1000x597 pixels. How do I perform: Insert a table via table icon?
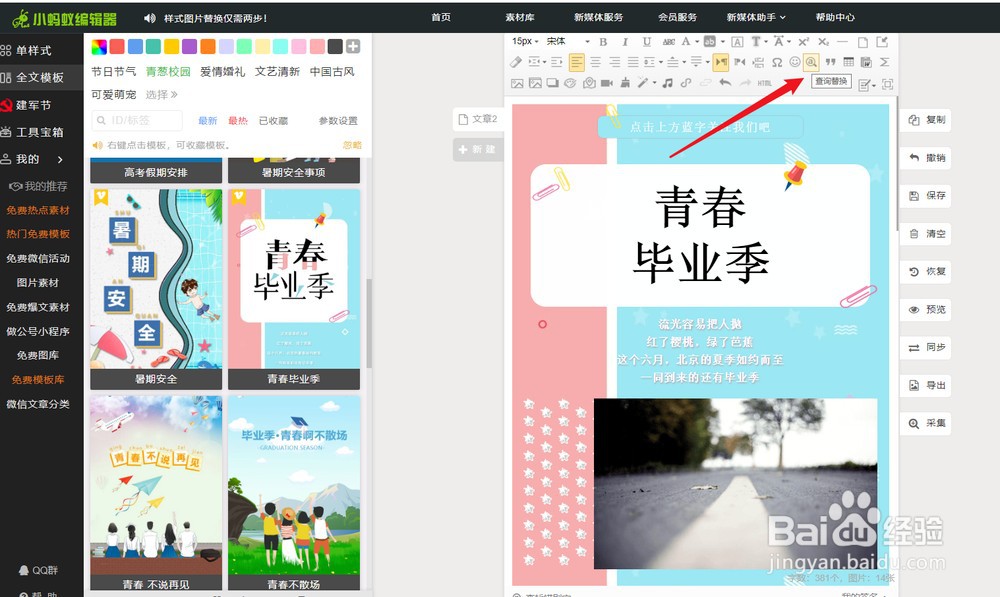pyautogui.click(x=848, y=62)
